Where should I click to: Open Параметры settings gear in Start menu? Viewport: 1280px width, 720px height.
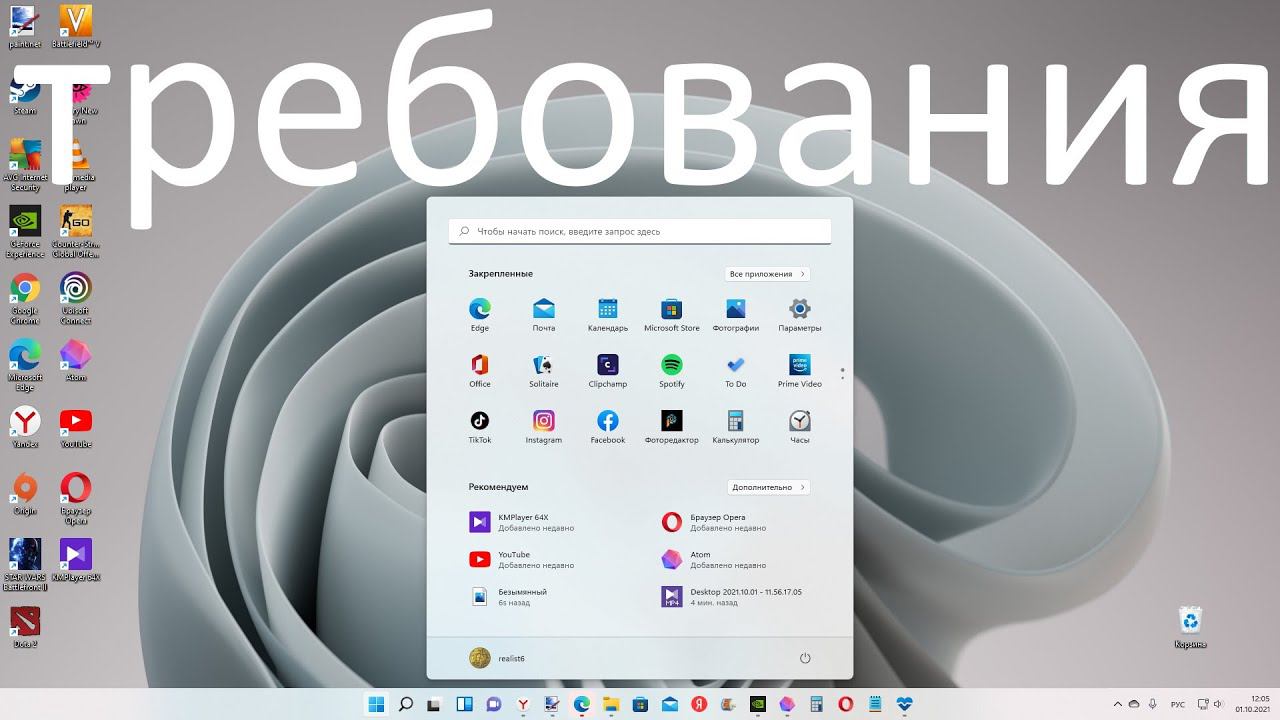pos(799,314)
